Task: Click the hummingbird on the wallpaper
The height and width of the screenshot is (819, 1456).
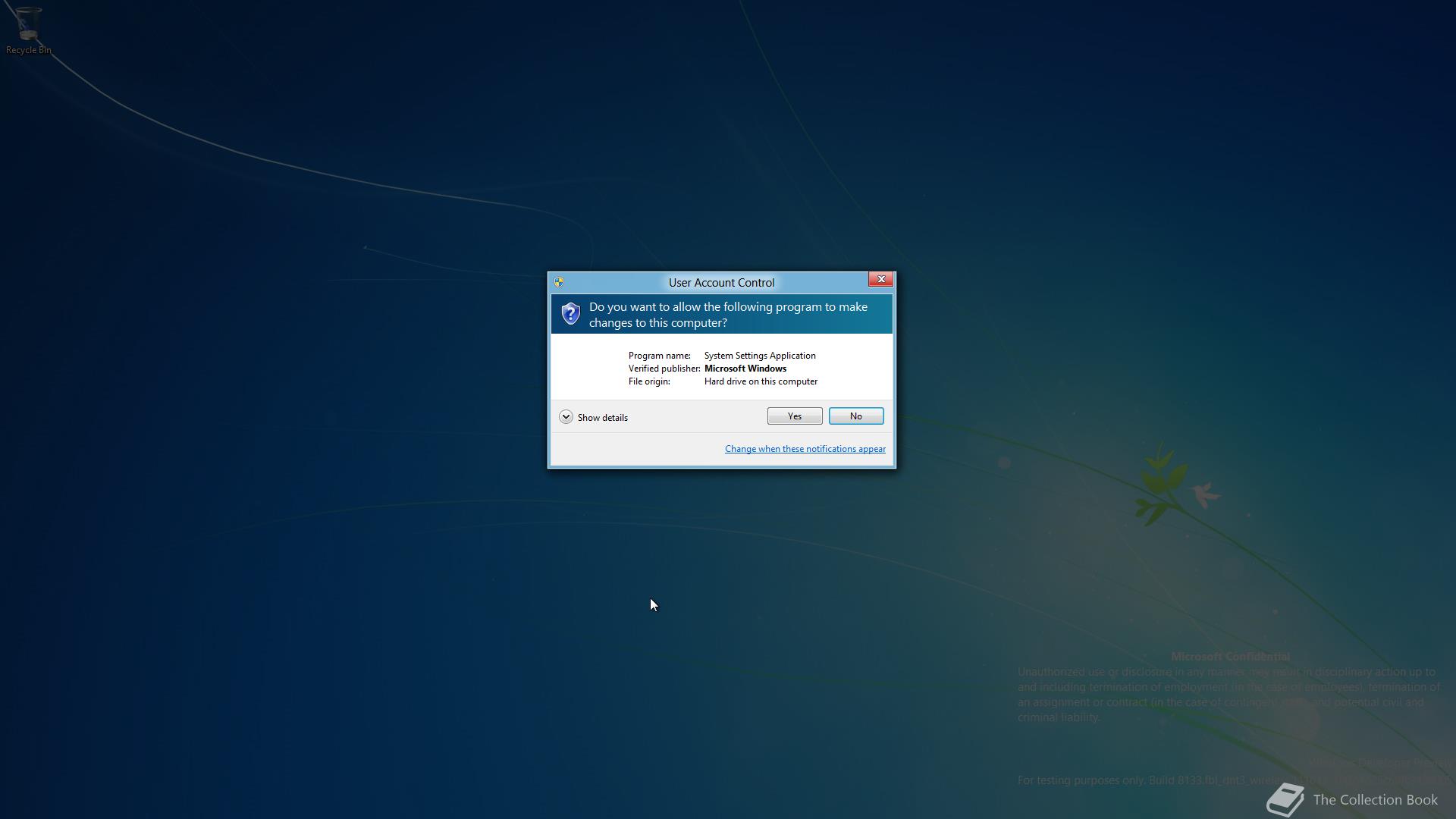Action: (x=1203, y=494)
